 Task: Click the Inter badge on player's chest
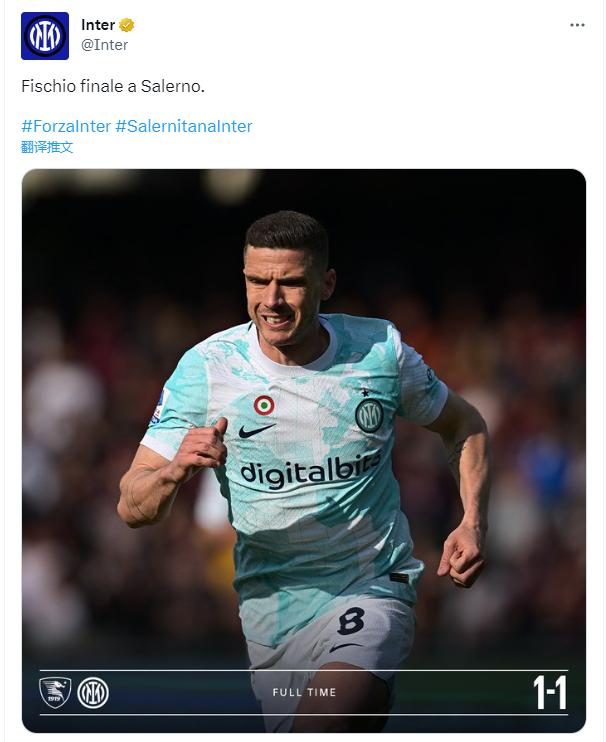[x=369, y=414]
